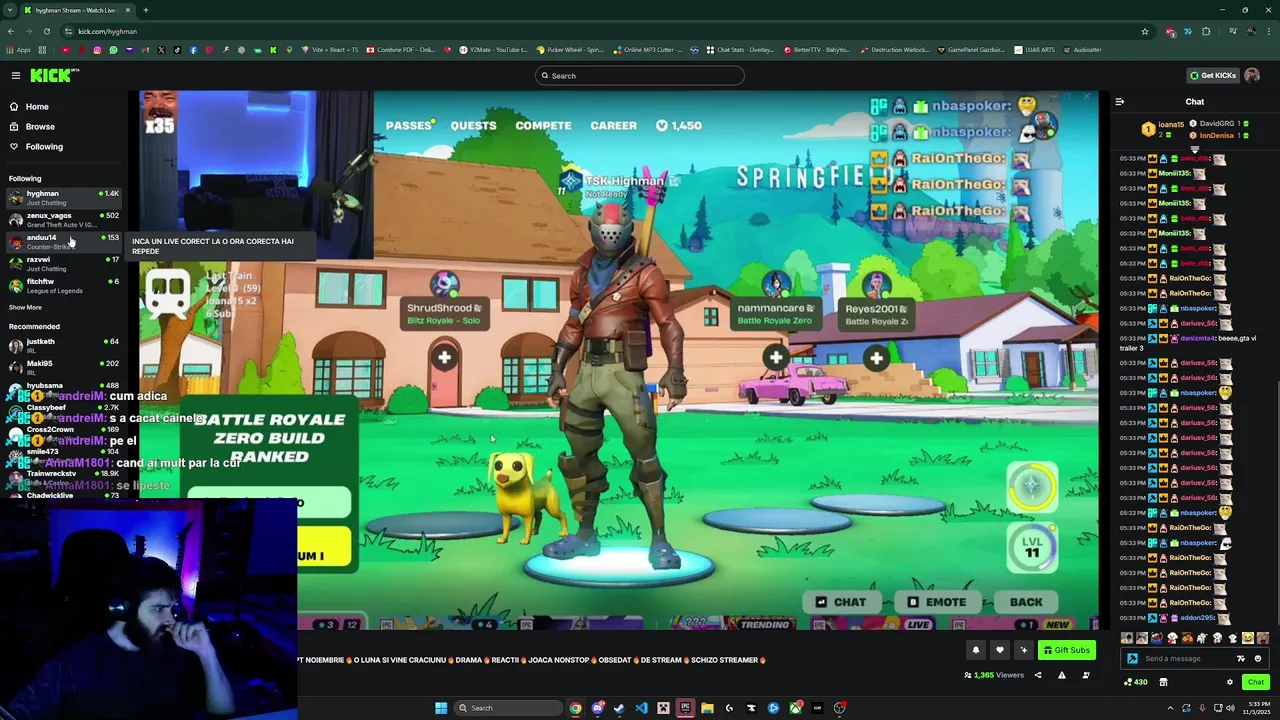Reload the page with browser refresh icon
The height and width of the screenshot is (720, 1280).
tap(49, 31)
